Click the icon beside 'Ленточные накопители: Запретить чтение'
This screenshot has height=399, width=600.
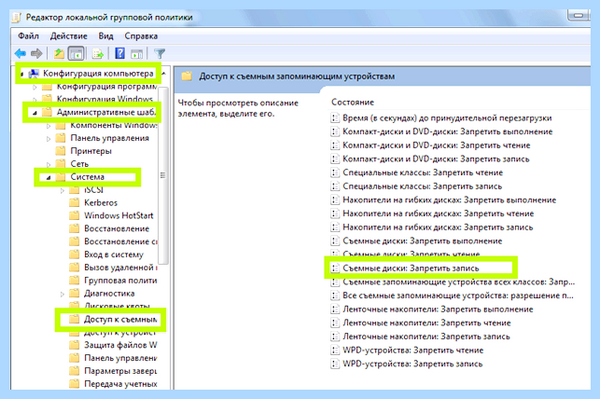(335, 323)
